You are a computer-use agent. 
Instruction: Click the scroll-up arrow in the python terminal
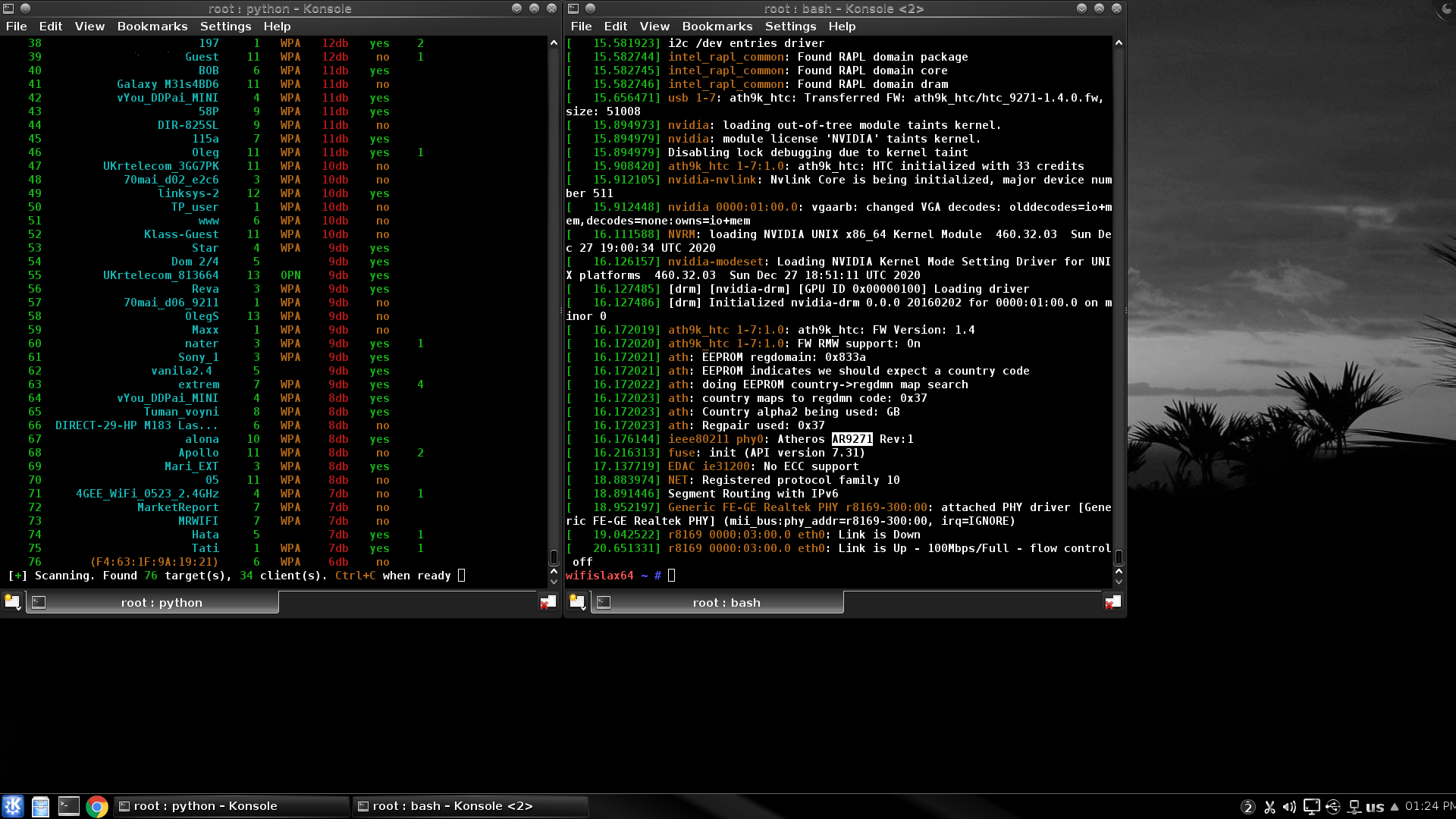click(554, 43)
